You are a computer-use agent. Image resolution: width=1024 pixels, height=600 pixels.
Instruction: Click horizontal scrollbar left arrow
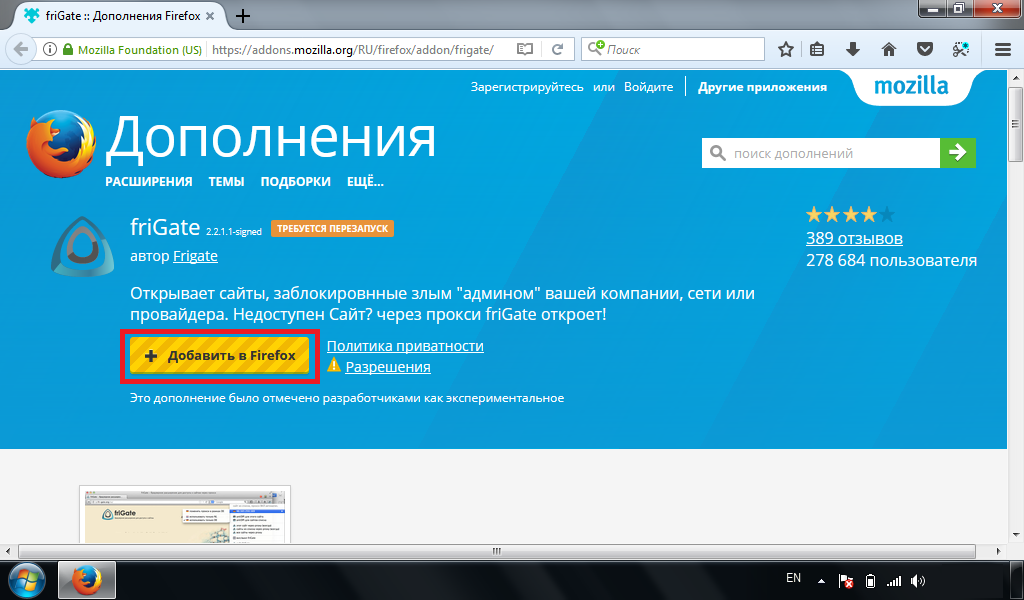(7, 552)
